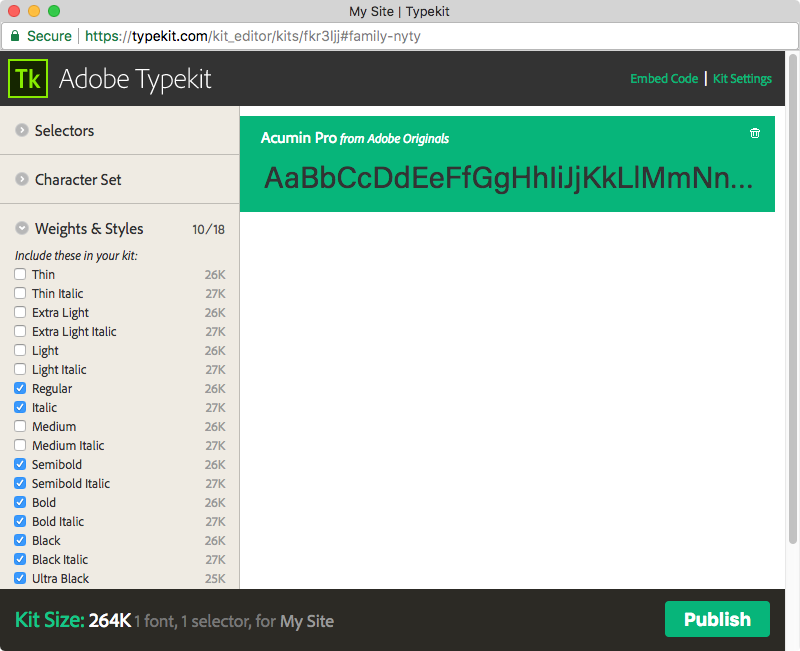Delete Acumin Pro with the trash icon
Screen dimensions: 800x651
pos(755,133)
